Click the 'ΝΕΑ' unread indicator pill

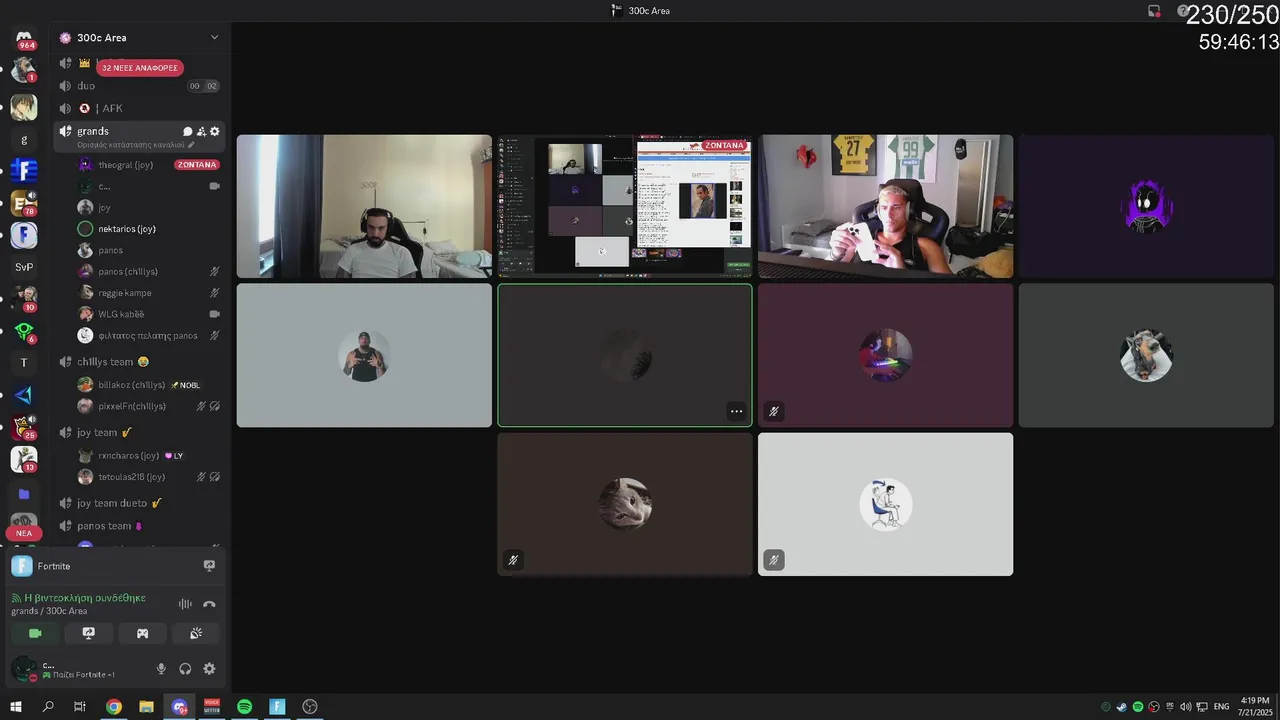[24, 533]
